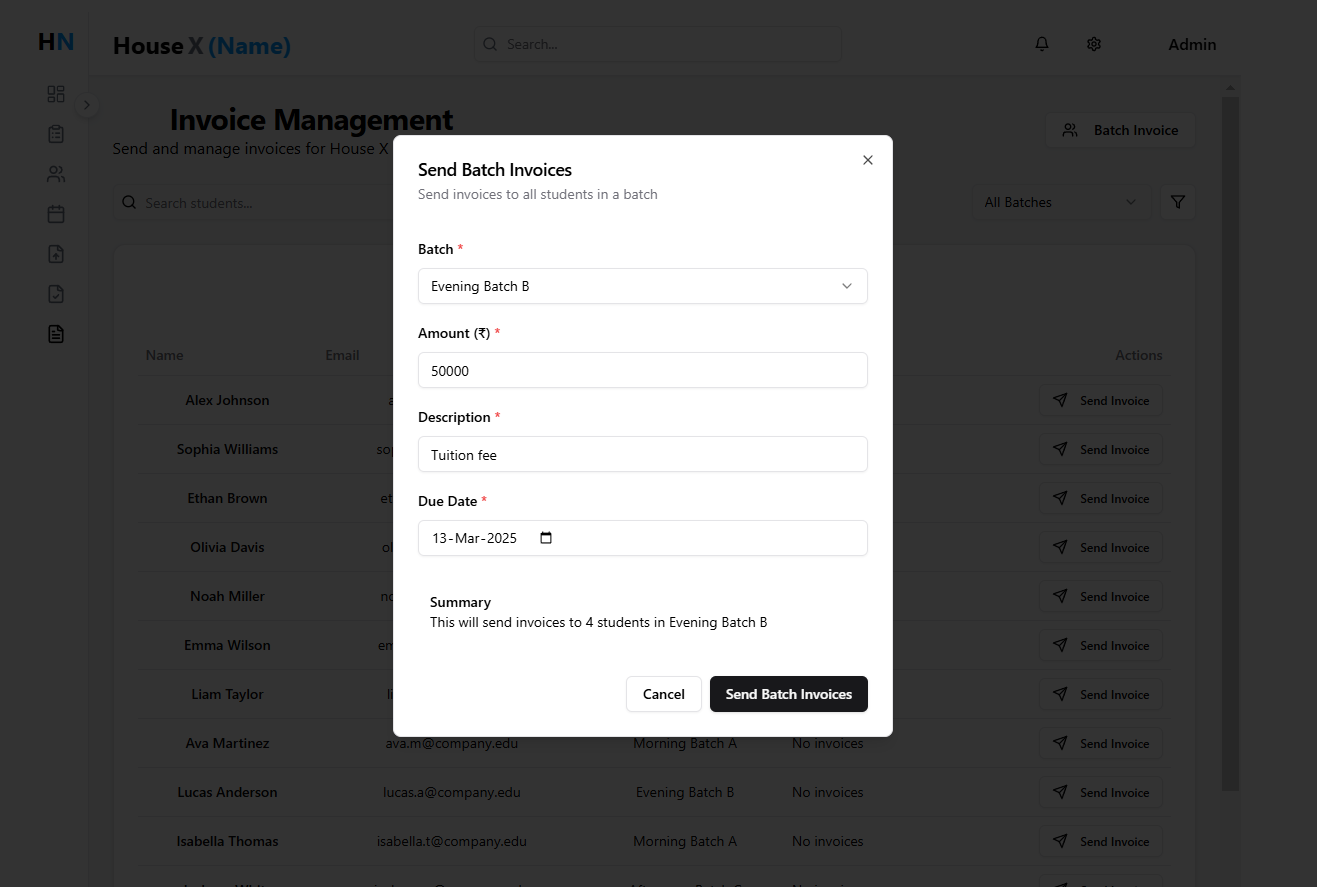
Task: Open the file check icon in sidebar
Action: (56, 294)
